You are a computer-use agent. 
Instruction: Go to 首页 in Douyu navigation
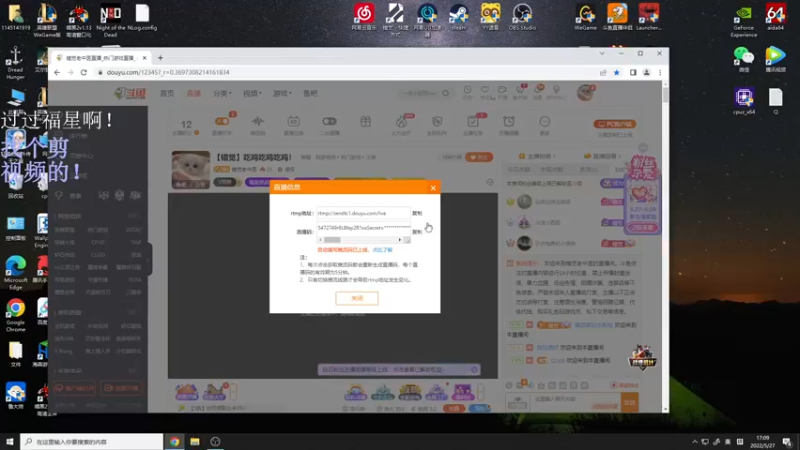tap(167, 93)
